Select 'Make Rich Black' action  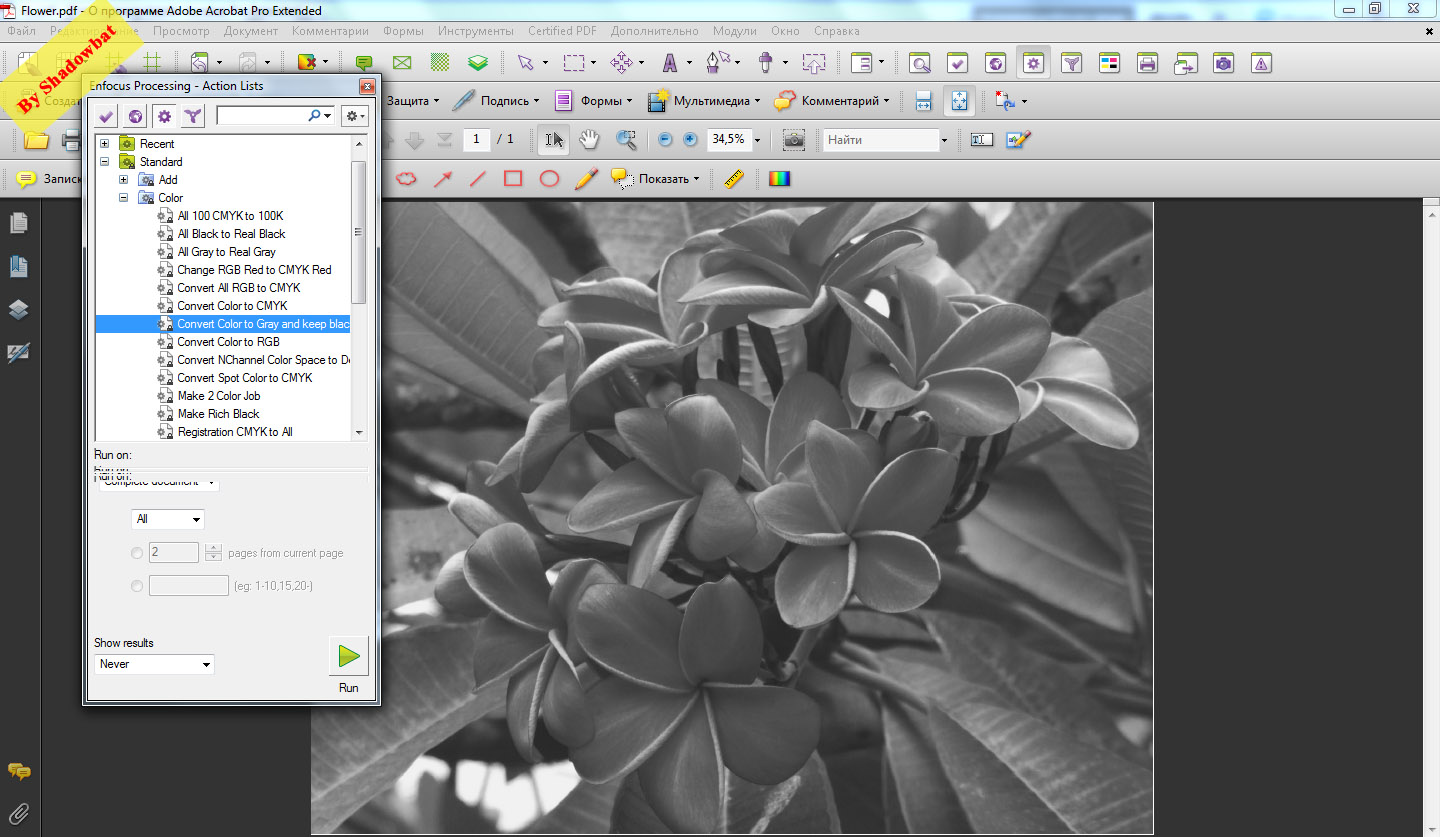coord(218,414)
